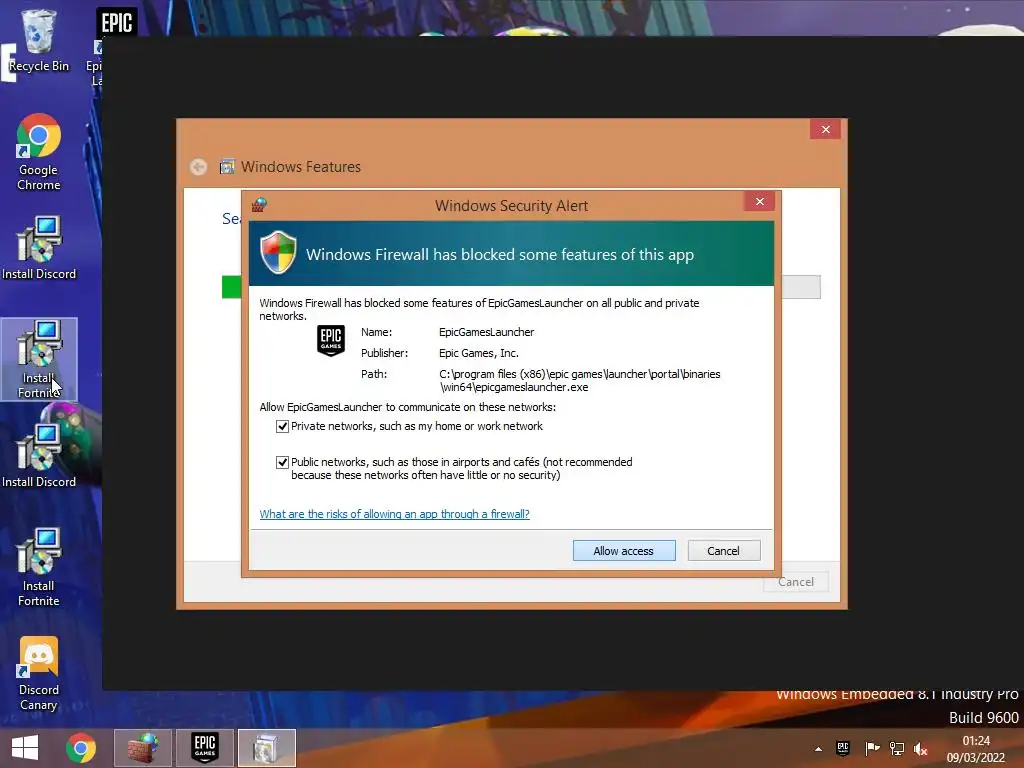Viewport: 1024px width, 768px height.
Task: Open the Recycle Bin desktop icon
Action: (x=39, y=40)
